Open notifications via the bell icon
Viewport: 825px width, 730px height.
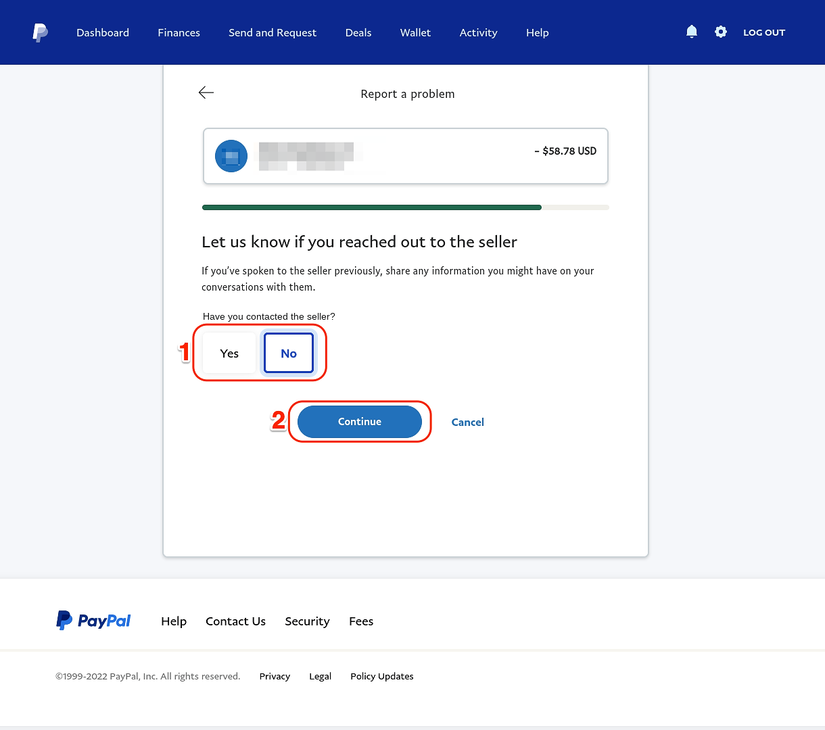point(691,32)
